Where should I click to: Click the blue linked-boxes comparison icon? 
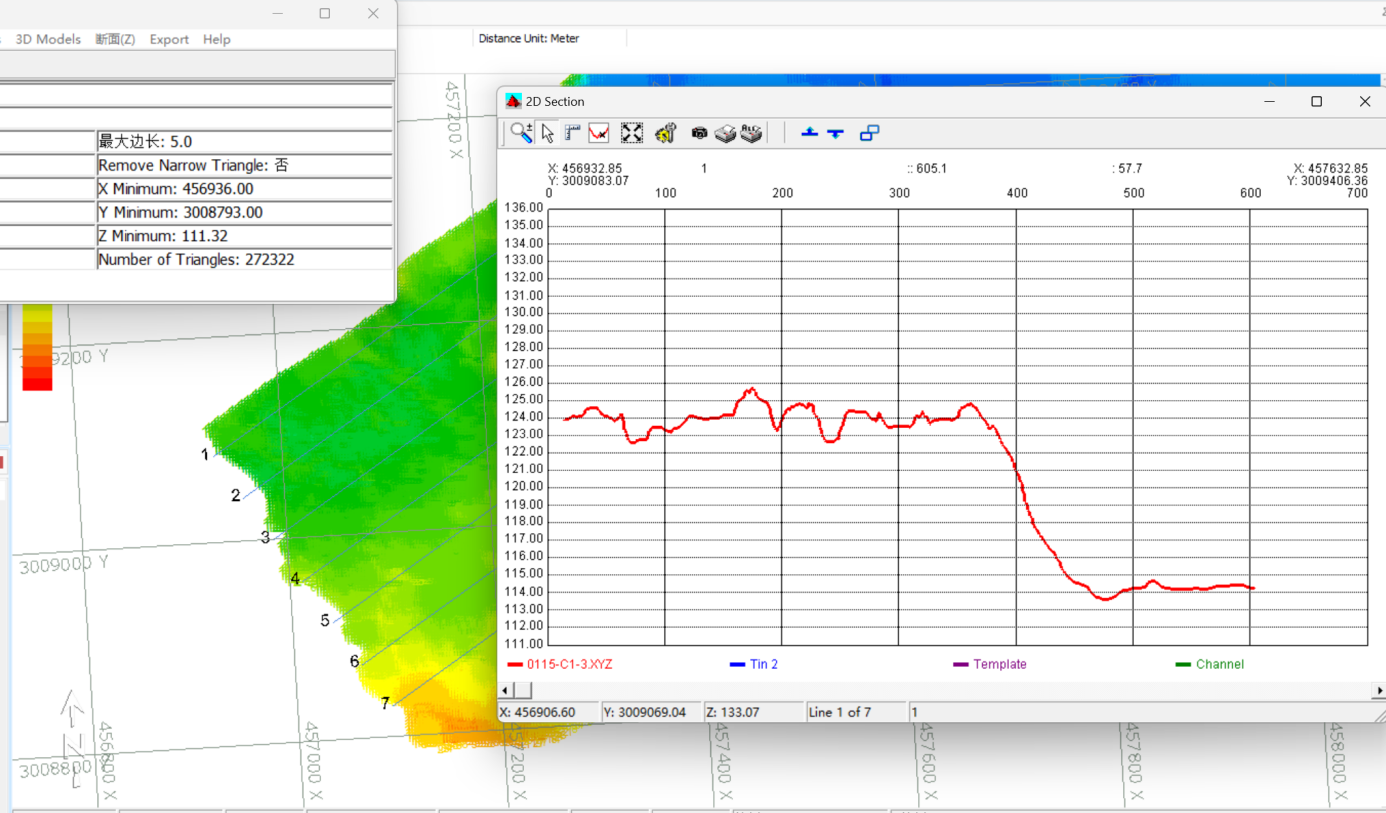click(869, 132)
